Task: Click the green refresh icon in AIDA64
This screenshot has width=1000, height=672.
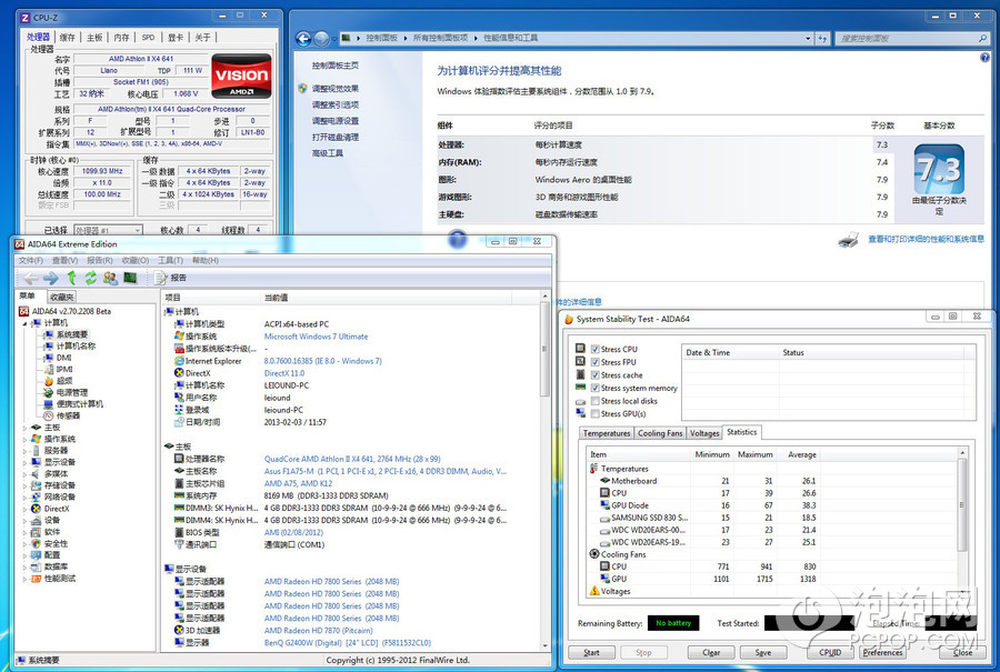Action: click(91, 278)
